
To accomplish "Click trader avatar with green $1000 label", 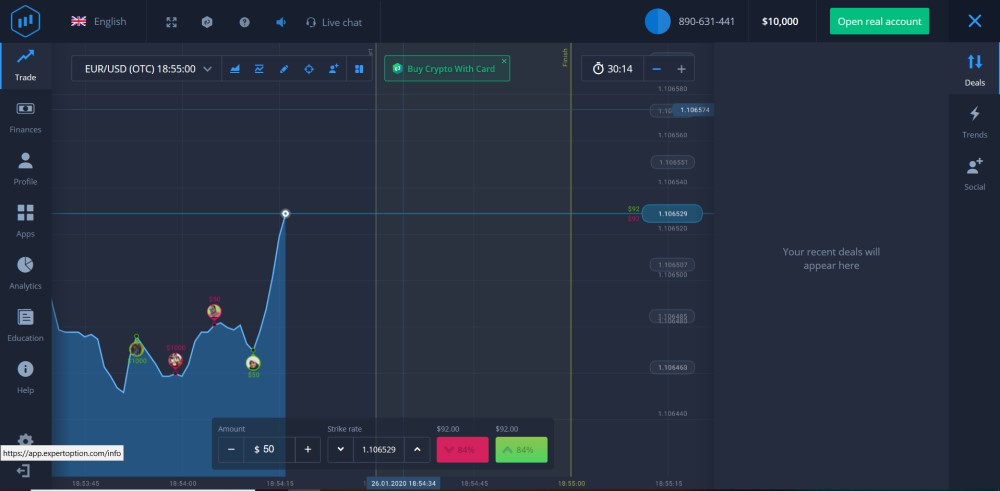I will 136,349.
